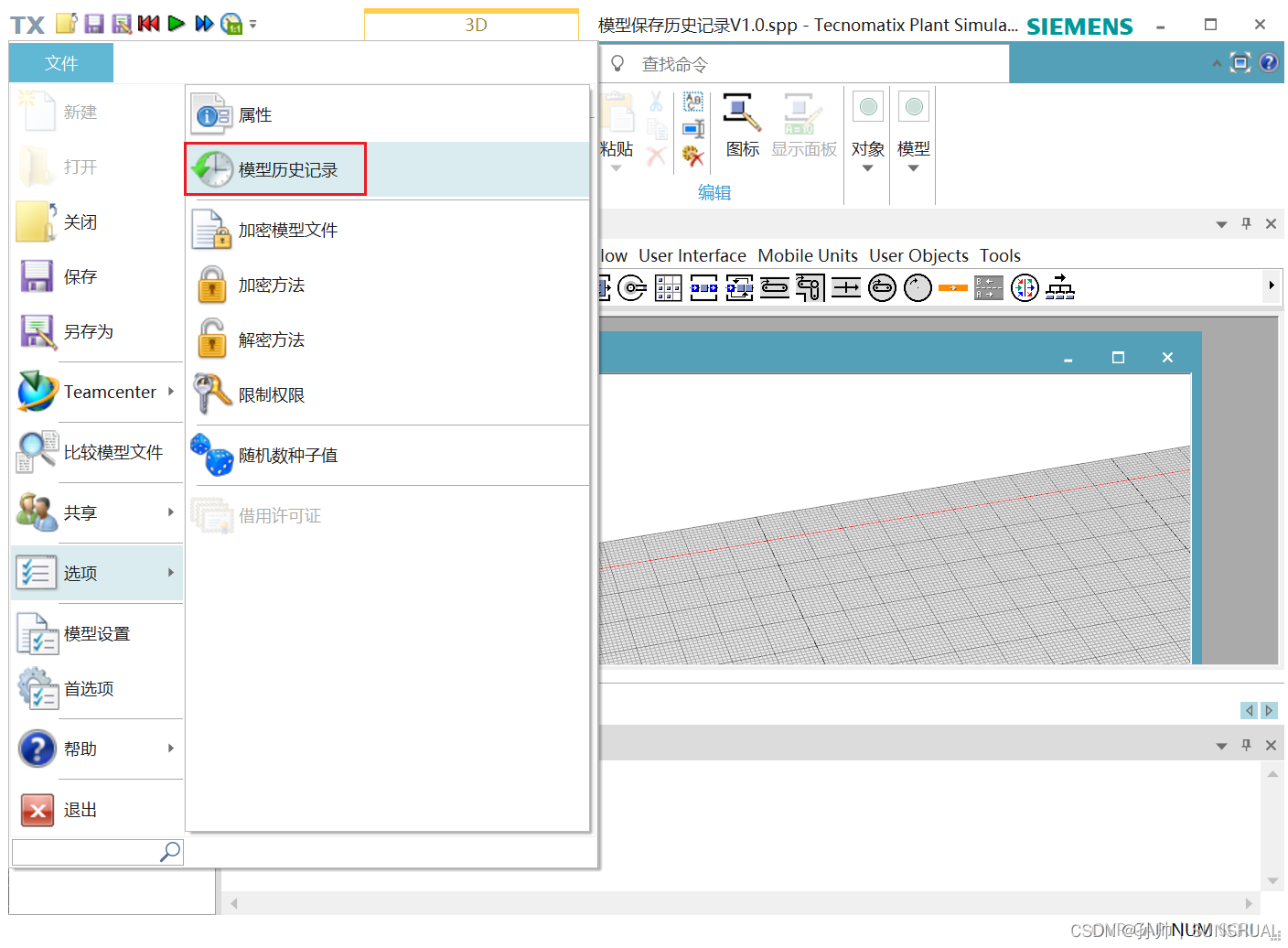This screenshot has width=1288, height=948.
Task: Switch to Tools toolbox tab
Action: click(1000, 255)
